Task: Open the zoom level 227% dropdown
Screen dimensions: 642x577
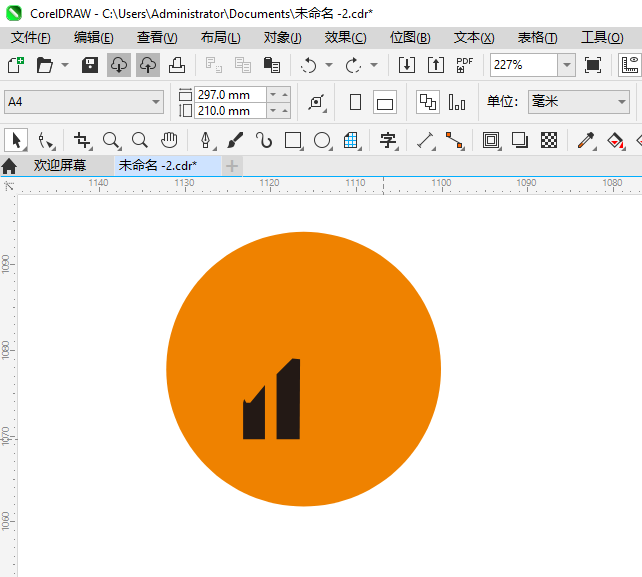Action: [x=567, y=65]
